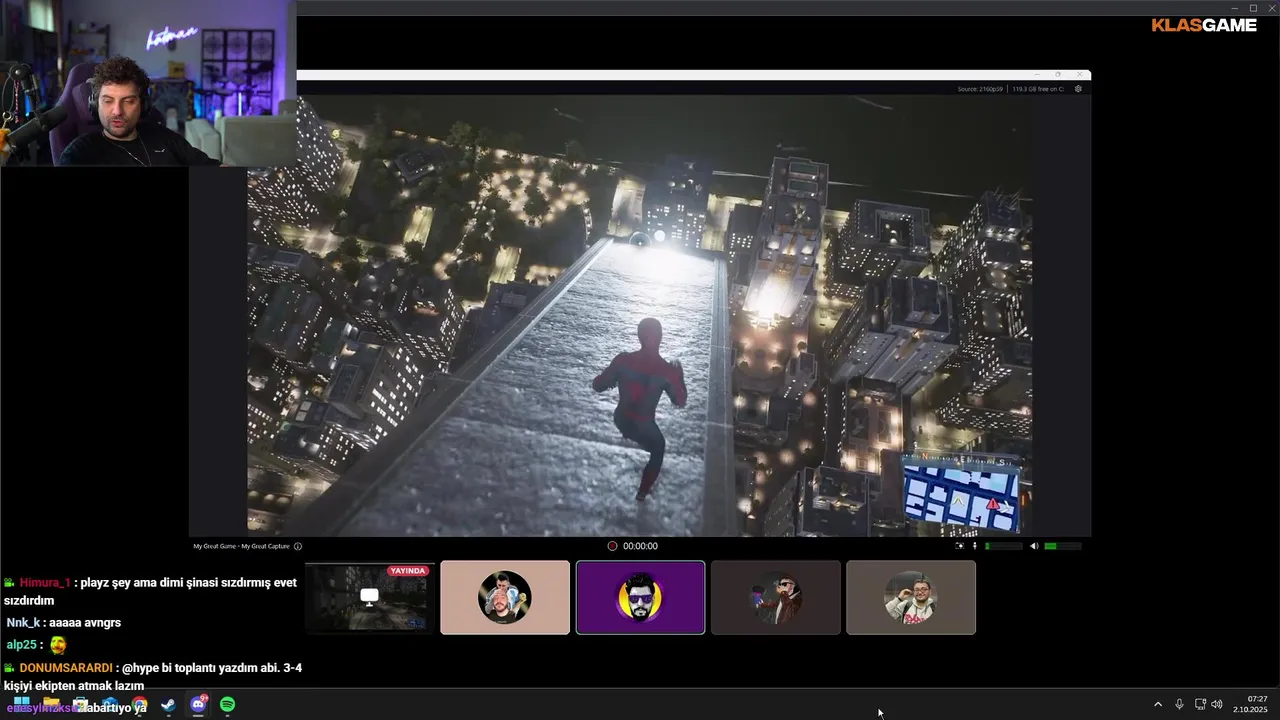1280x720 pixels.
Task: Open Google Chrome from taskbar
Action: click(139, 705)
